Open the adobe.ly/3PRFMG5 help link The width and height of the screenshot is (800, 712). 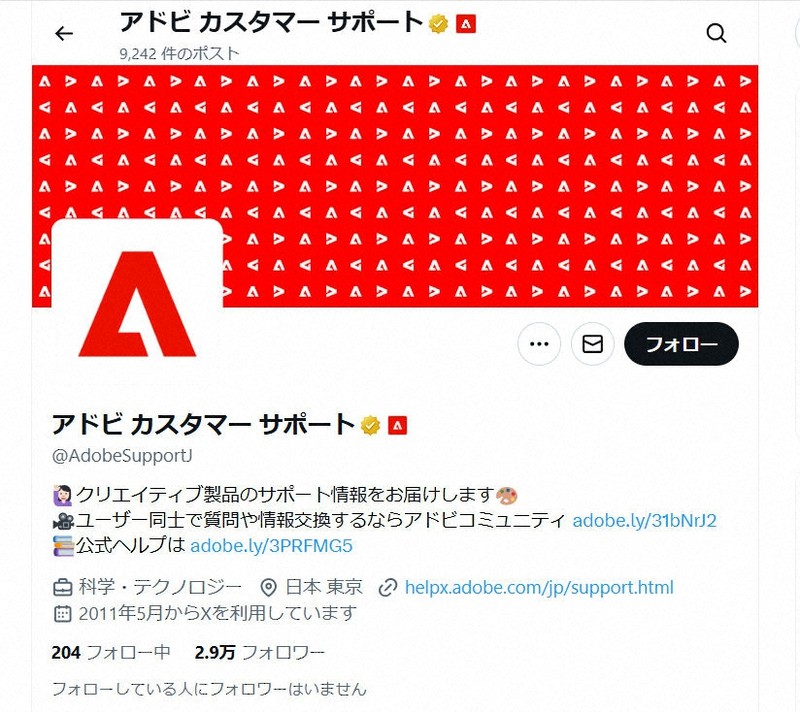coord(271,546)
